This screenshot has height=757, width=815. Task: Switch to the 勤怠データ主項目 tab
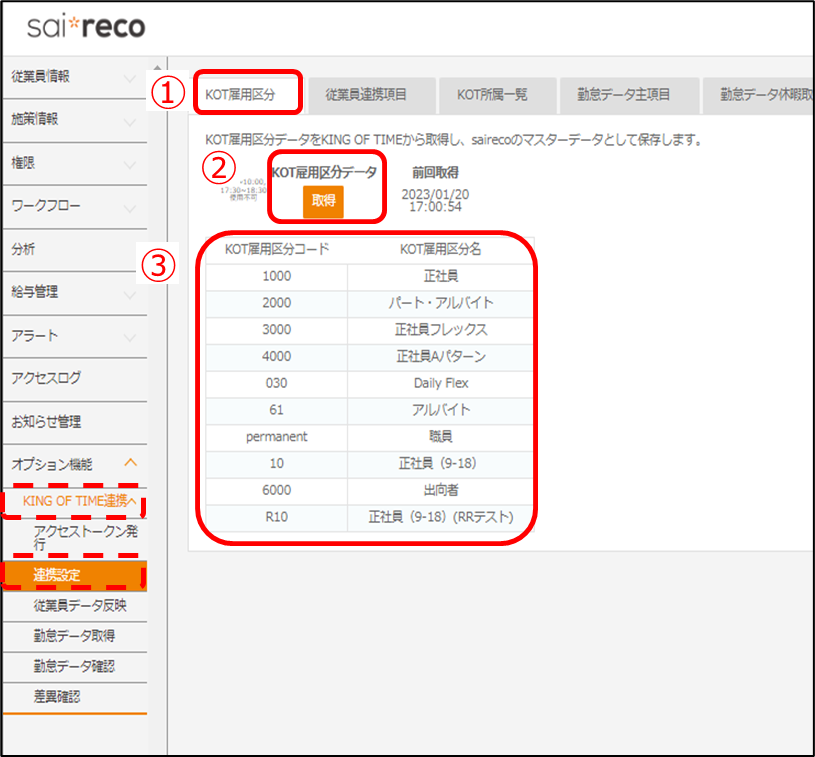(629, 95)
